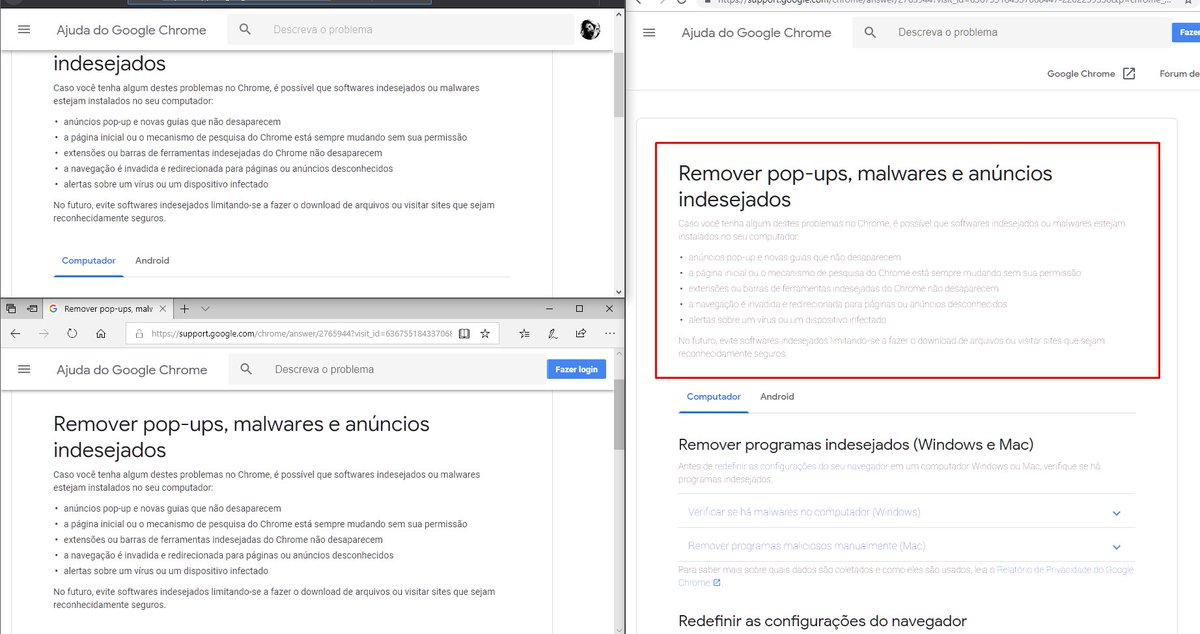The width and height of the screenshot is (1200, 634).
Task: Click the search magnifier icon in the right window
Action: coord(870,32)
